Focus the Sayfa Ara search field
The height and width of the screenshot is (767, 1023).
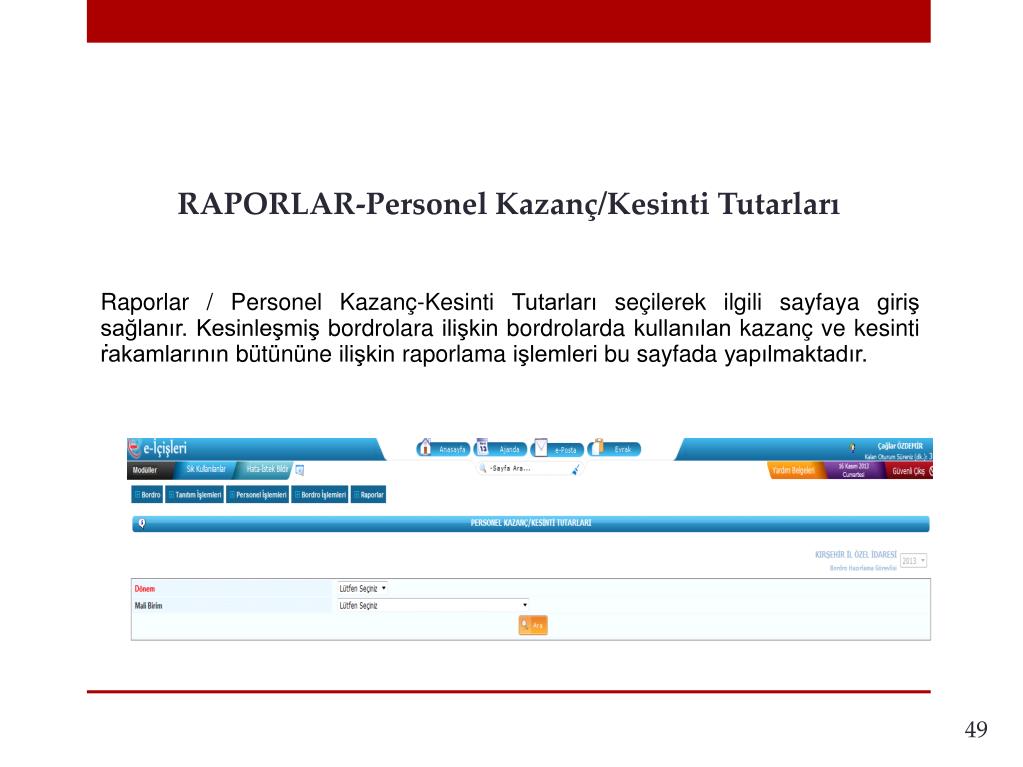click(x=530, y=468)
